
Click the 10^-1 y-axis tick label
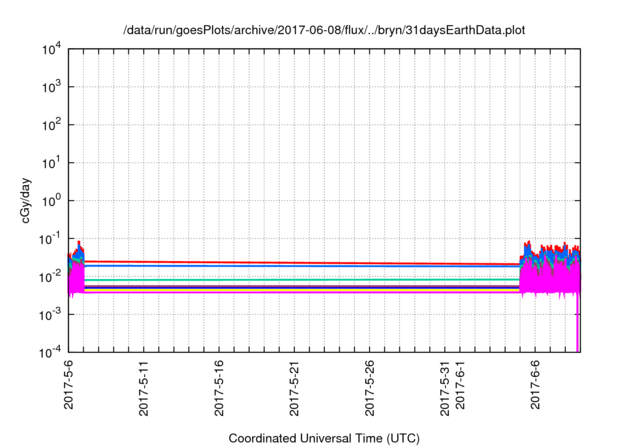coord(50,239)
